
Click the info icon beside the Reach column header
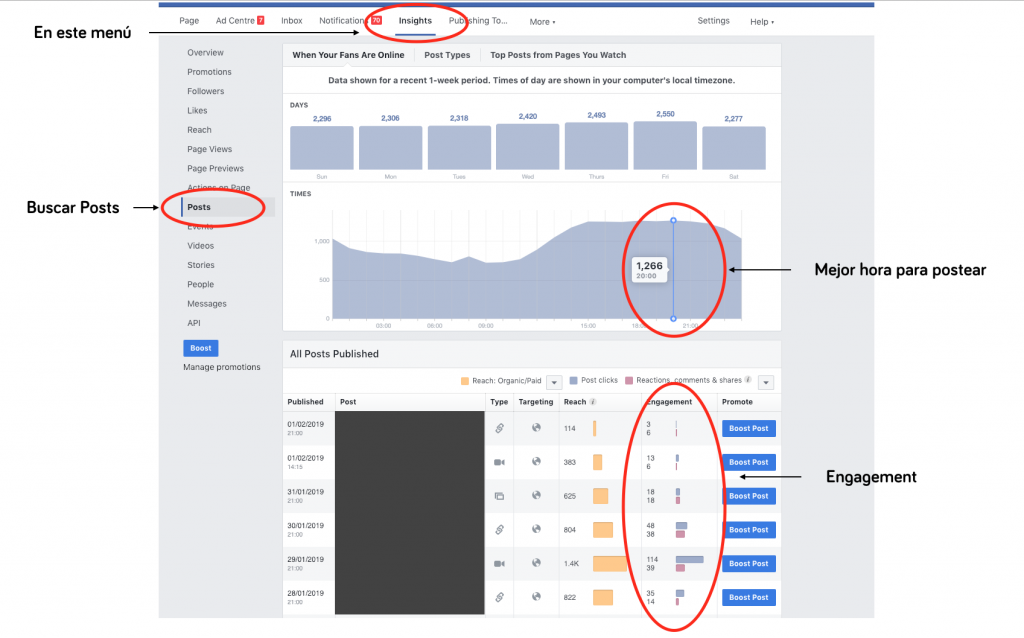click(x=594, y=402)
